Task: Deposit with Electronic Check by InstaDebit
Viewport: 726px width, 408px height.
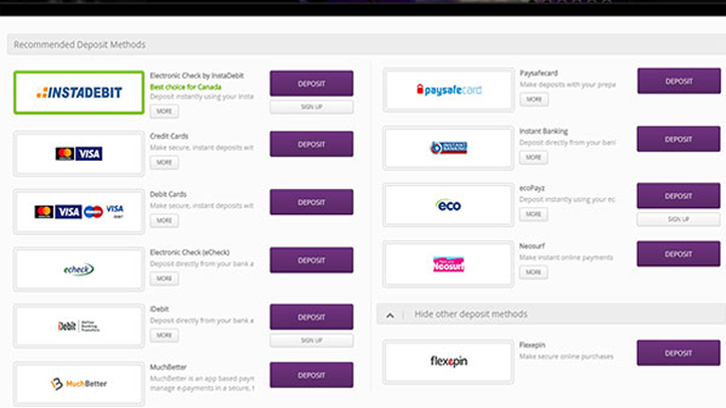Action: (x=312, y=83)
